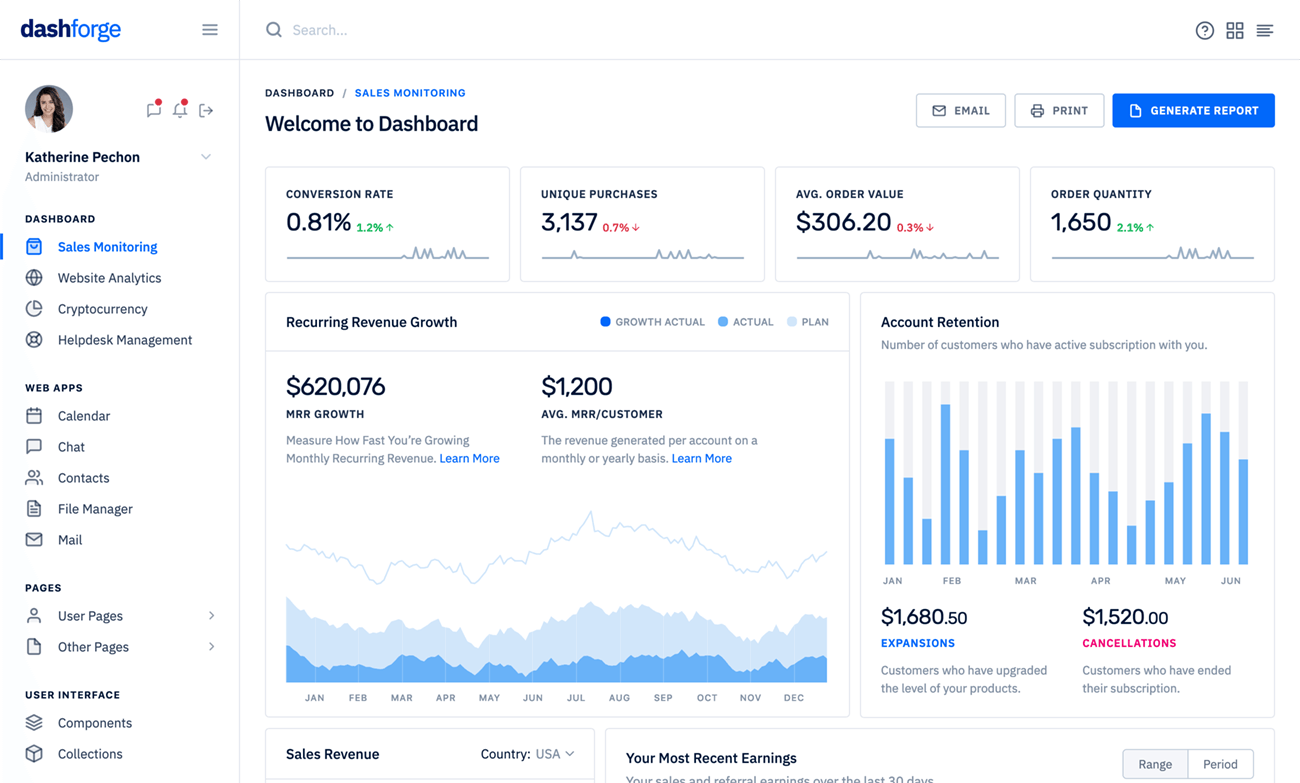Open the bell notifications icon
This screenshot has height=783, width=1300.
click(x=180, y=110)
